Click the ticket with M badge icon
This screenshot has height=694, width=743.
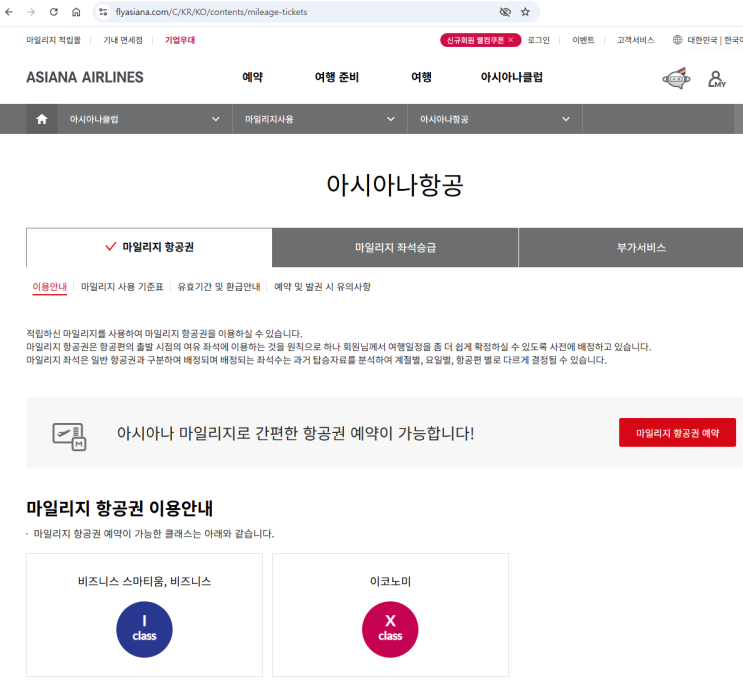69,436
